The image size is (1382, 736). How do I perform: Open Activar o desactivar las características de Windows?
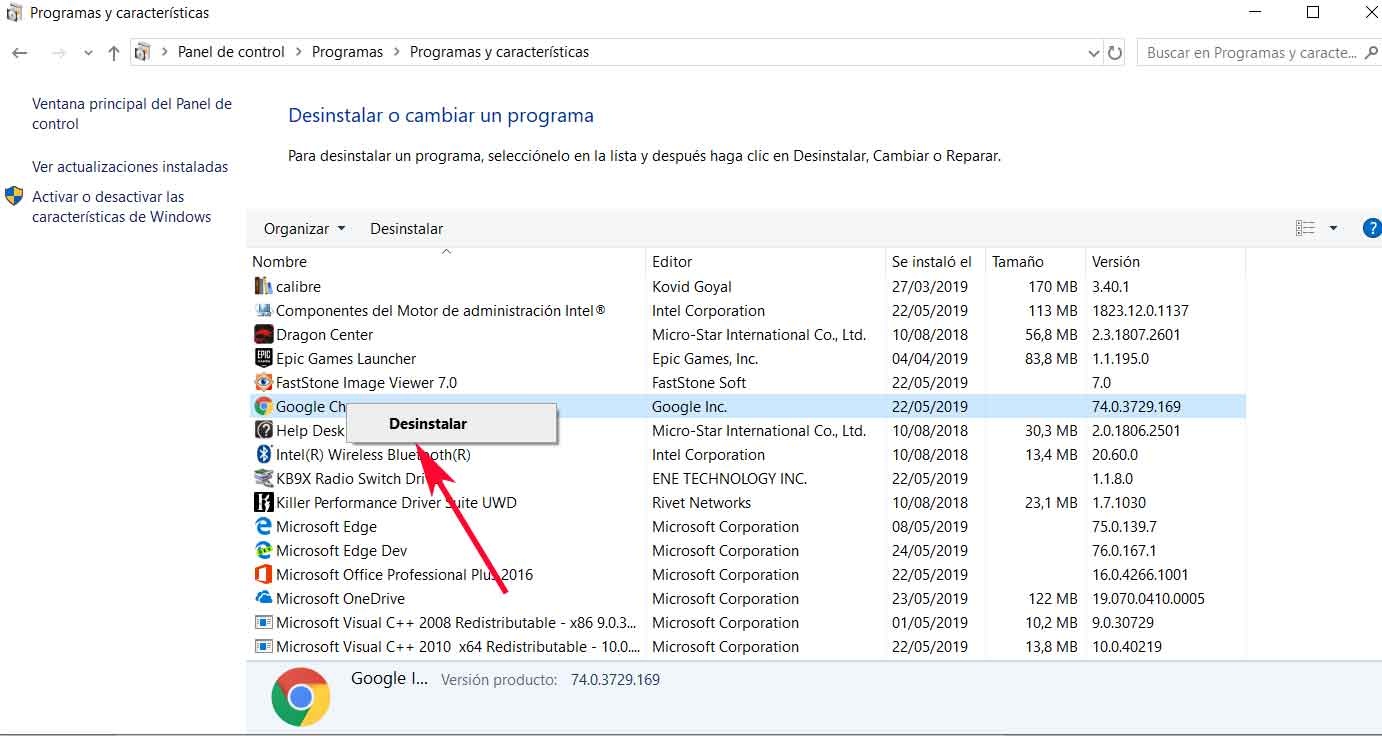point(121,207)
